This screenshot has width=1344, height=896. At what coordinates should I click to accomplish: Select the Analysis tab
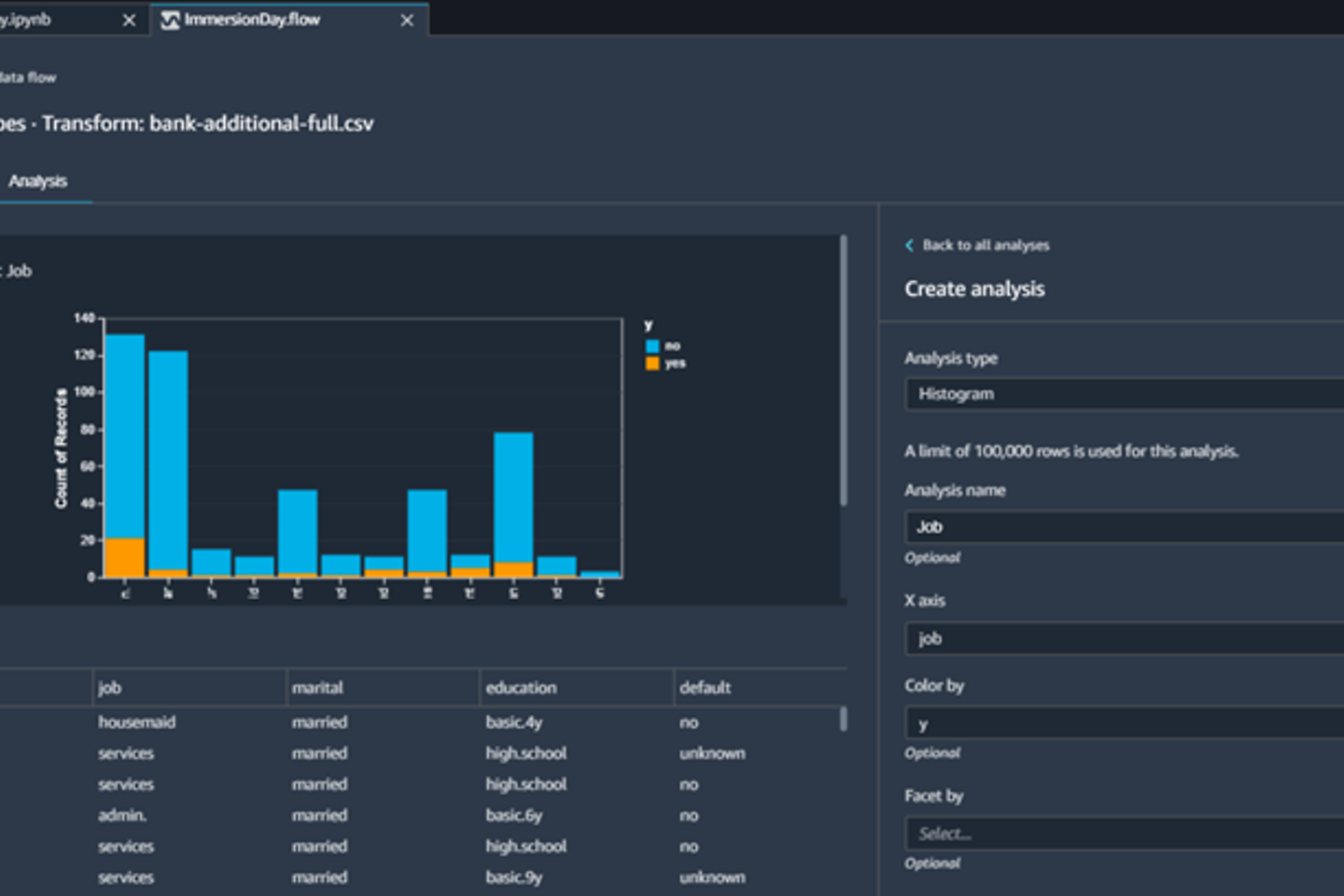point(38,181)
